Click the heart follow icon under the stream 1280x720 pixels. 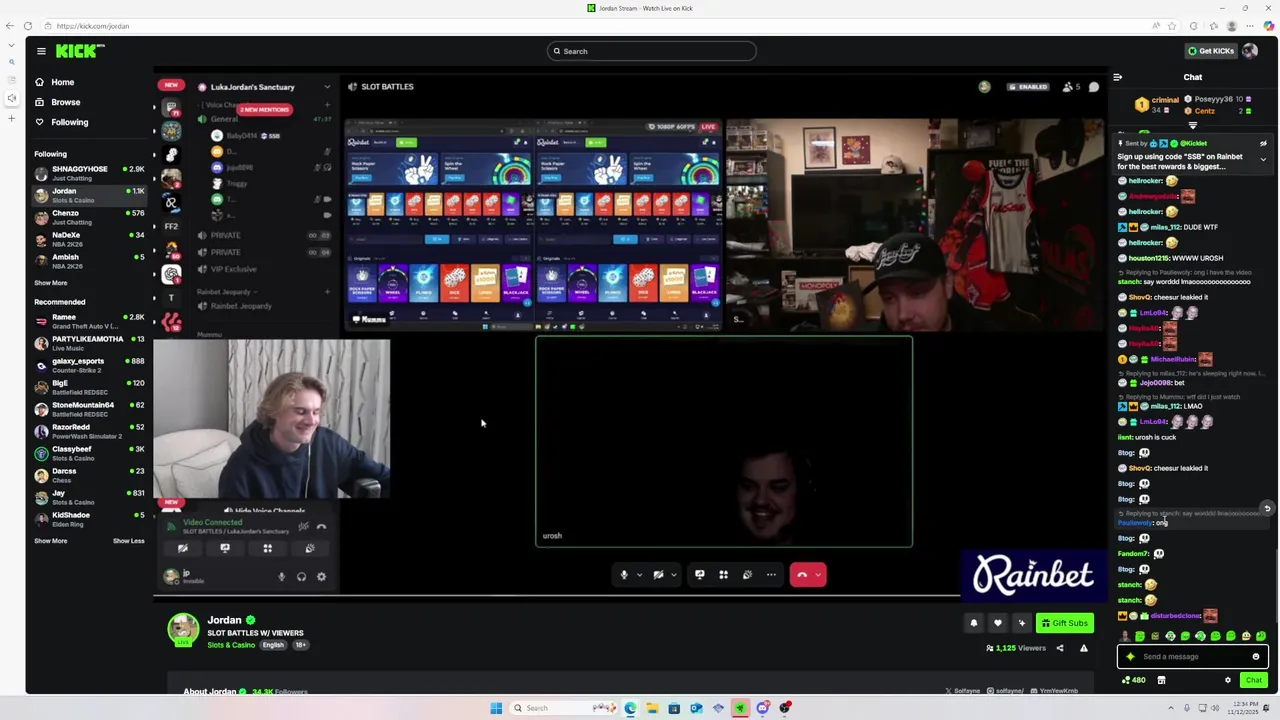click(997, 623)
